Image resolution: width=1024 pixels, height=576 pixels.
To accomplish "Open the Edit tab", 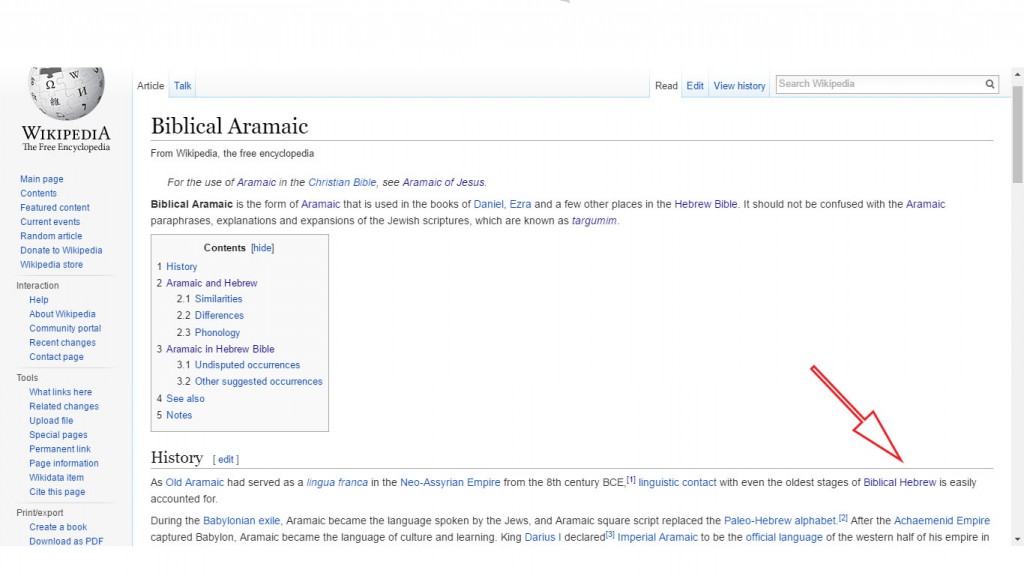I will click(x=695, y=86).
